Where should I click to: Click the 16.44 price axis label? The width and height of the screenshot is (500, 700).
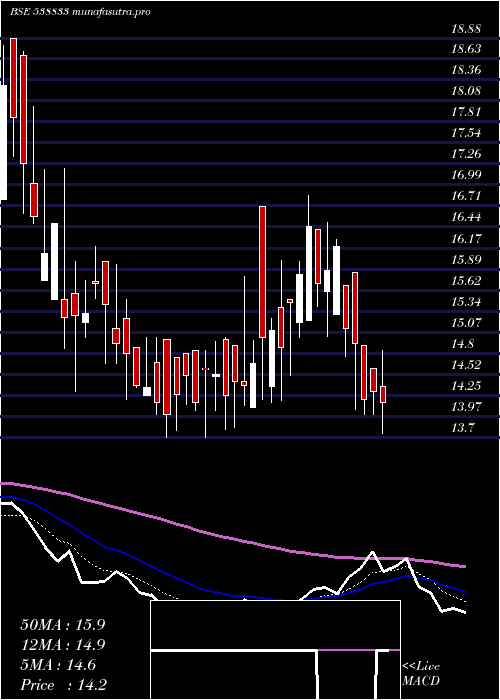click(x=466, y=217)
